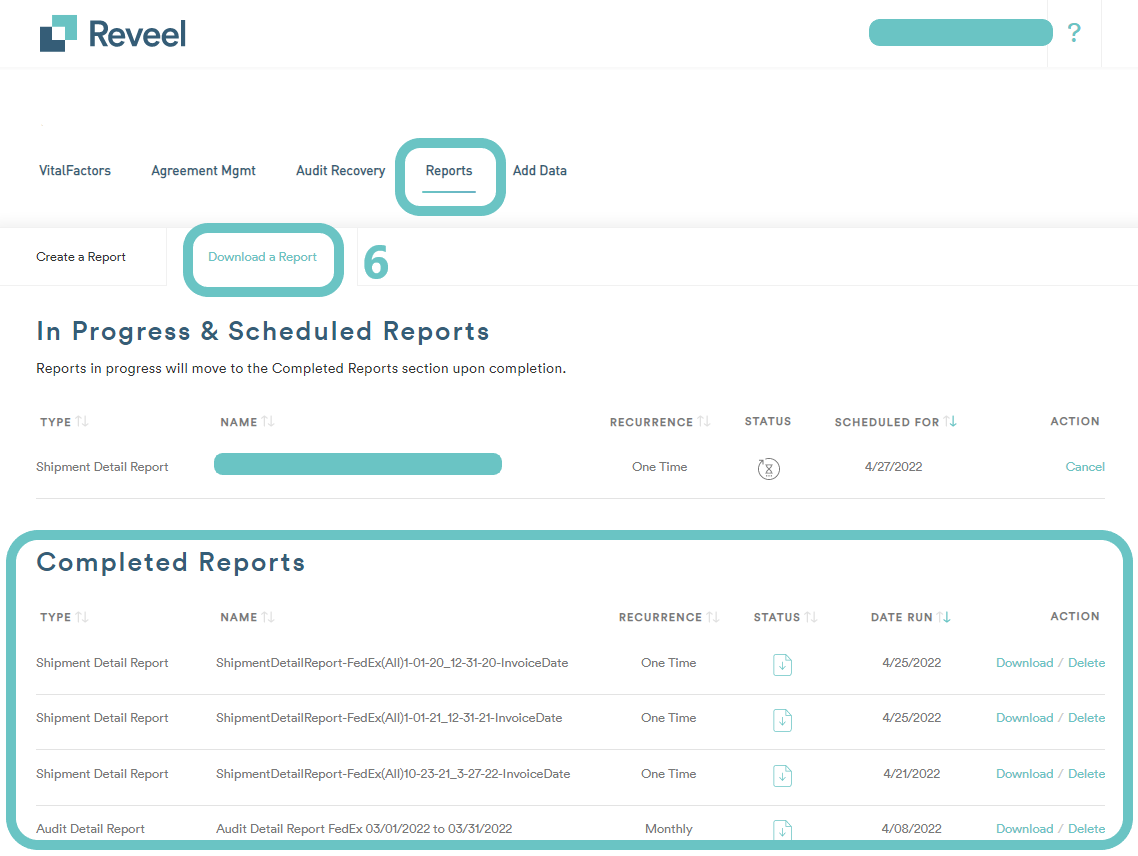The image size is (1138, 856).
Task: Open the Create a Report tab
Action: (81, 257)
